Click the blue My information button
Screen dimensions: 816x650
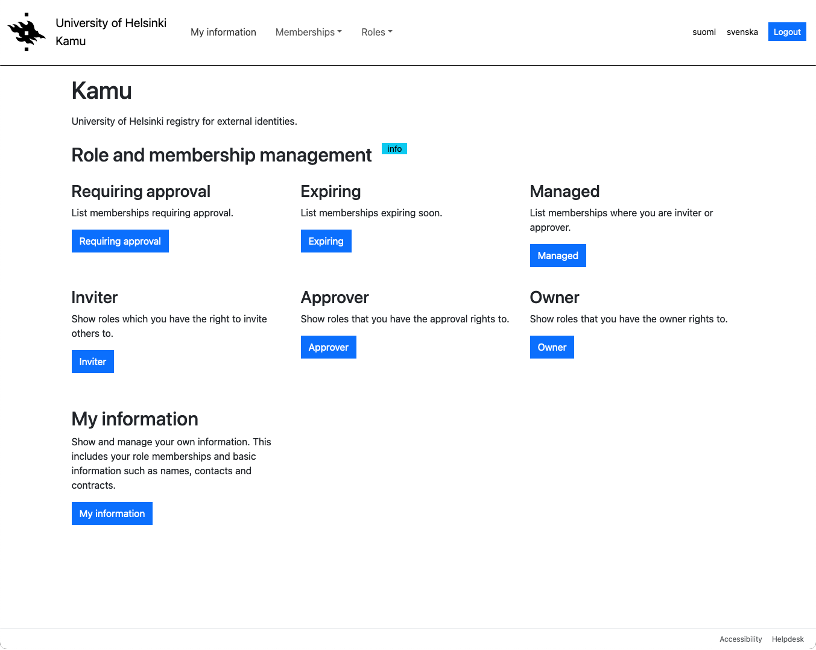112,513
